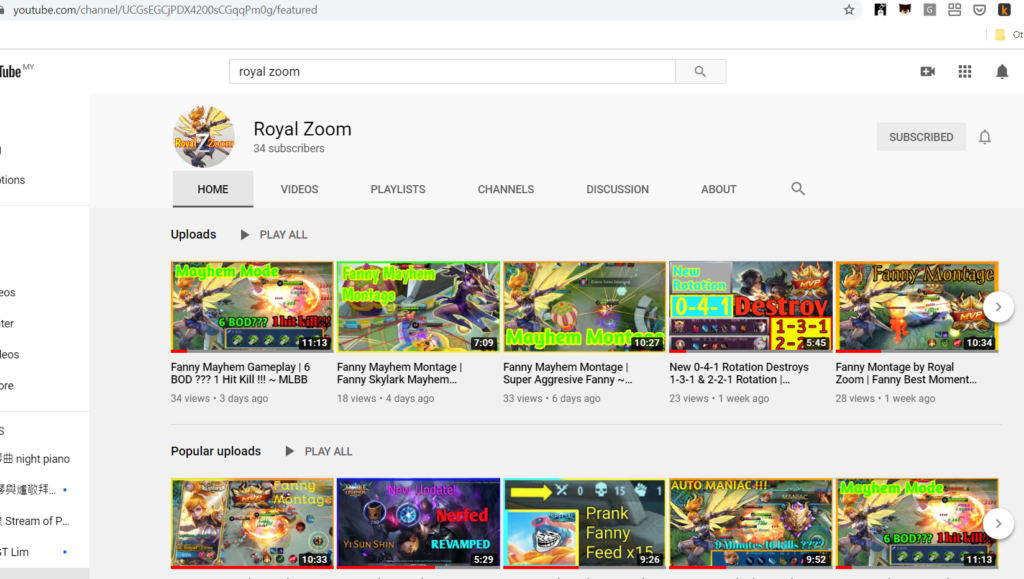Click the 34 subscribers text
The width and height of the screenshot is (1024, 579).
point(289,148)
